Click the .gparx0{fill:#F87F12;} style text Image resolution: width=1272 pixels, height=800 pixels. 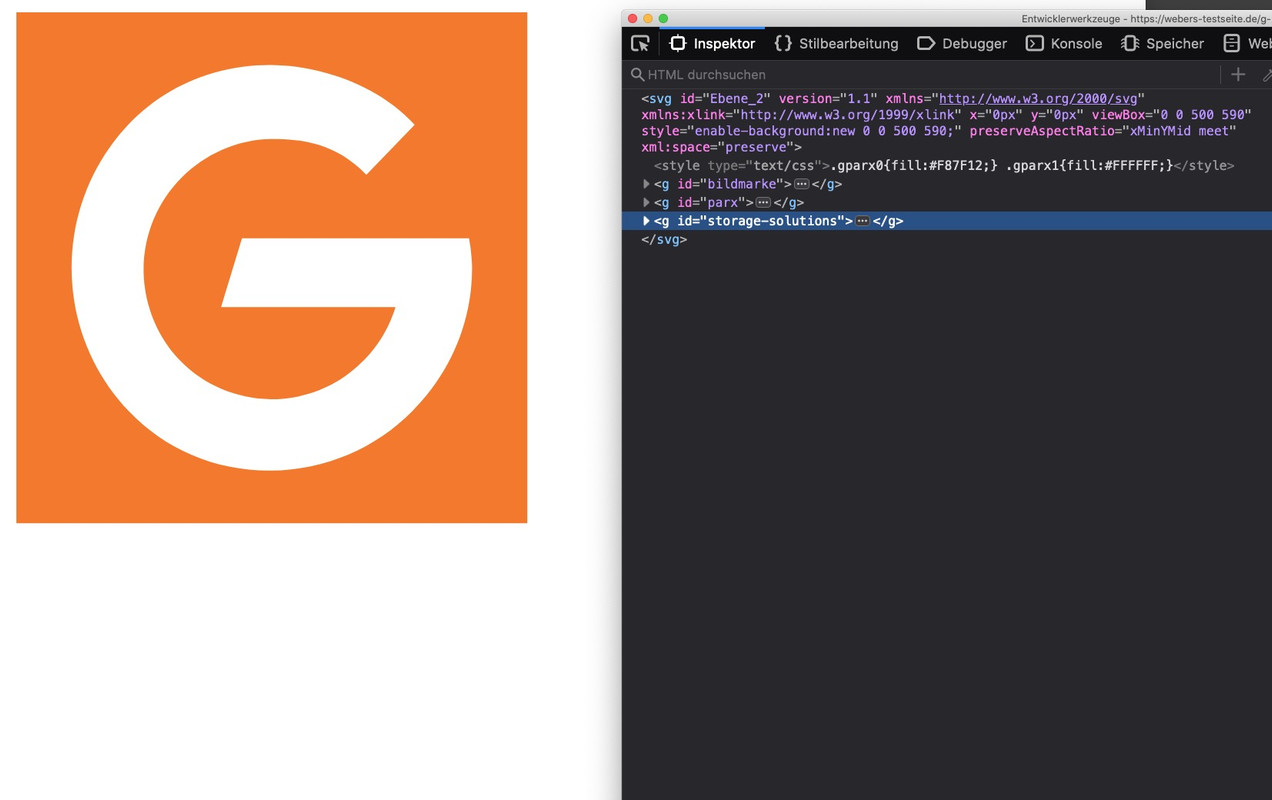pyautogui.click(x=914, y=166)
